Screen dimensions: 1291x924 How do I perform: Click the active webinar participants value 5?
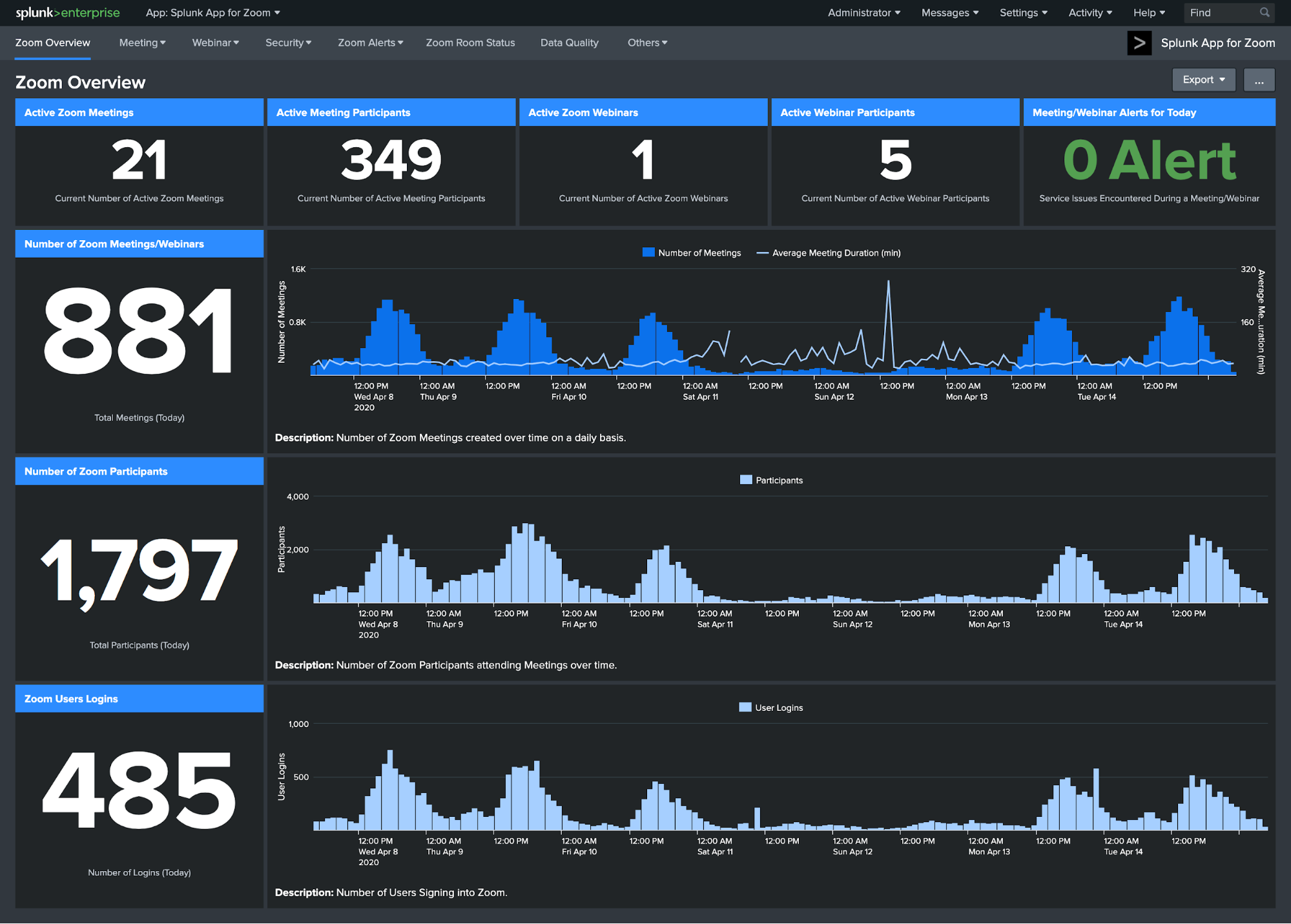[x=896, y=160]
